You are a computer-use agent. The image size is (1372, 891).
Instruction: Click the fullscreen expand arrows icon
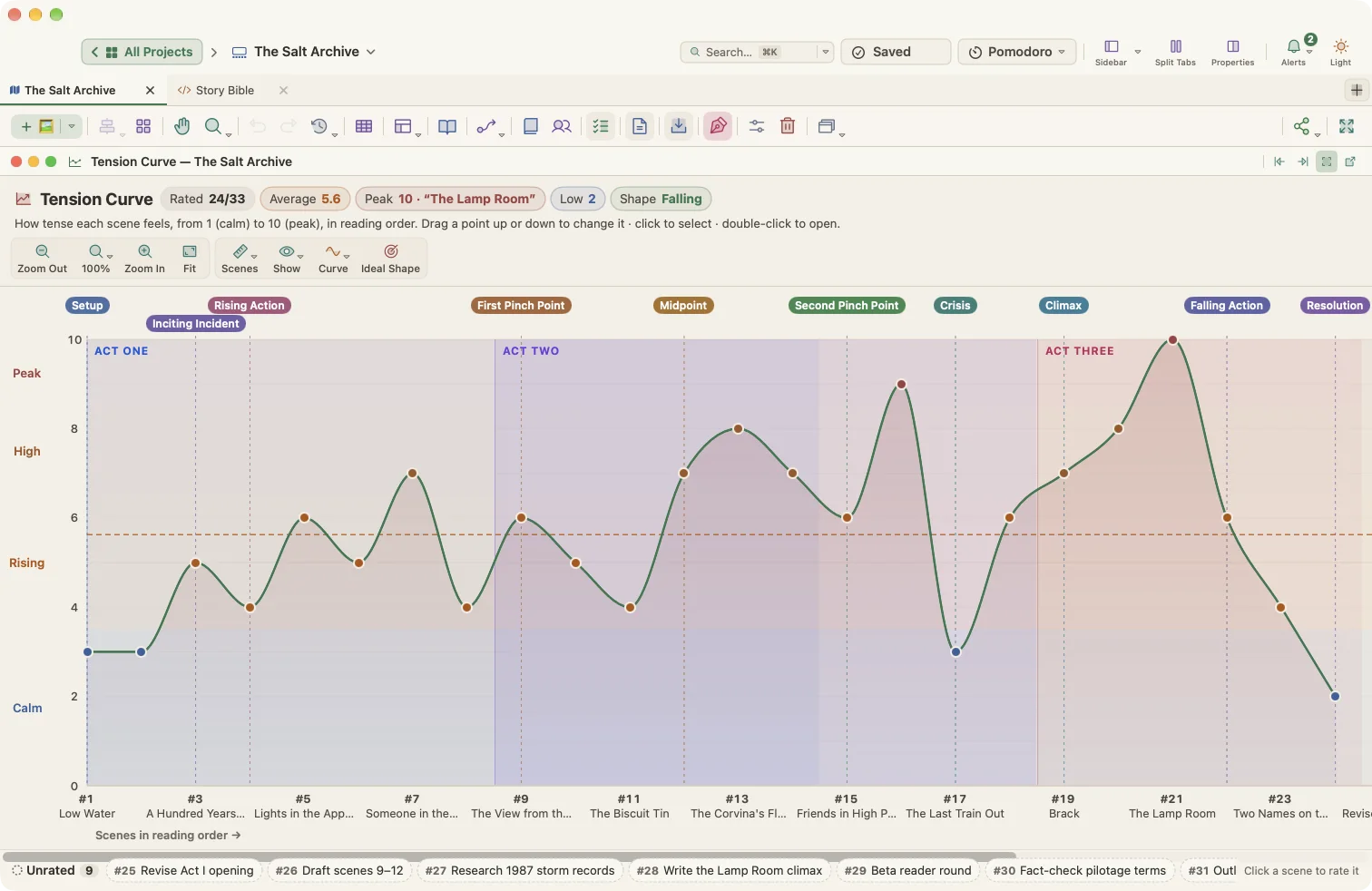tap(1347, 126)
